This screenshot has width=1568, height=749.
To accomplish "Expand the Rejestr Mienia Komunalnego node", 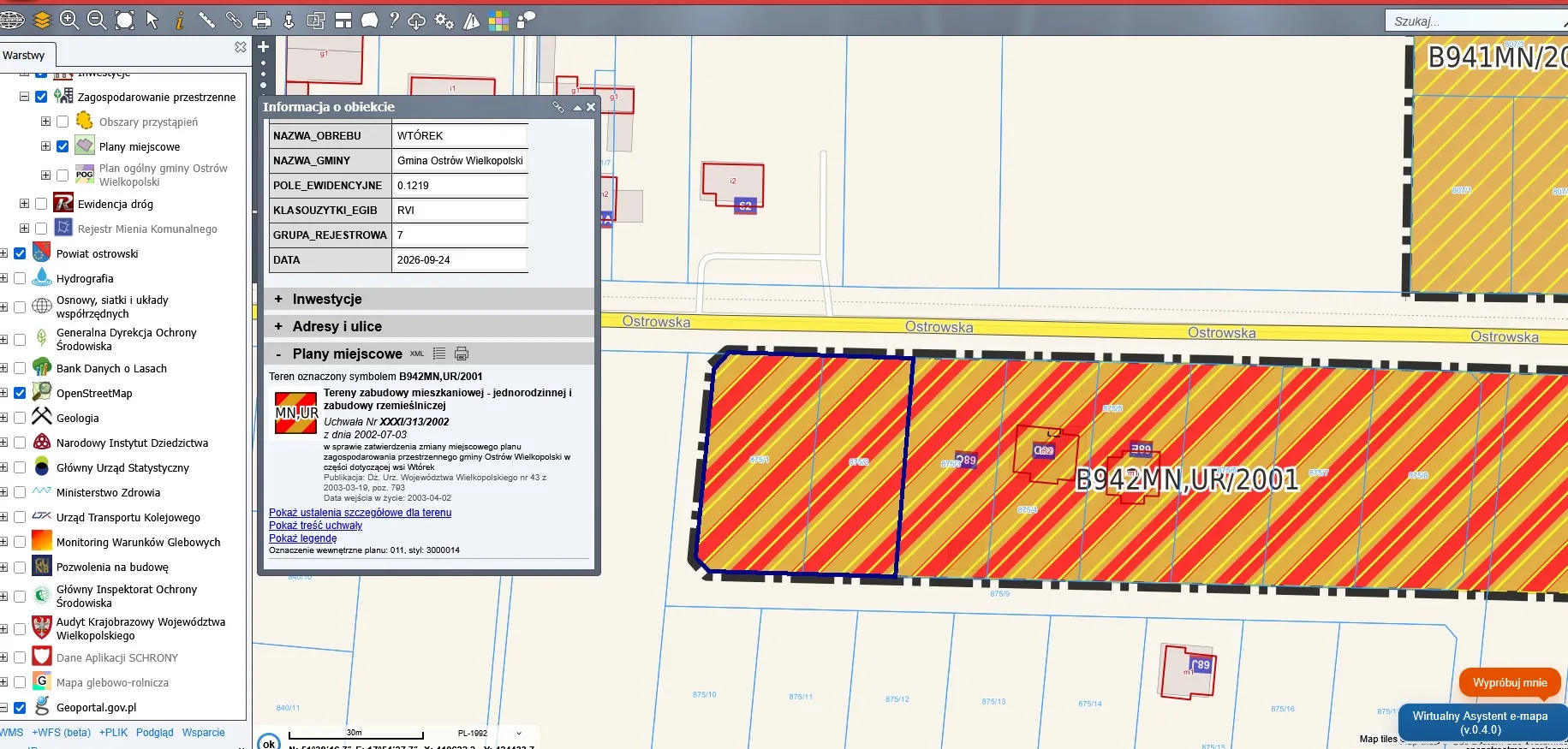I will pyautogui.click(x=25, y=229).
